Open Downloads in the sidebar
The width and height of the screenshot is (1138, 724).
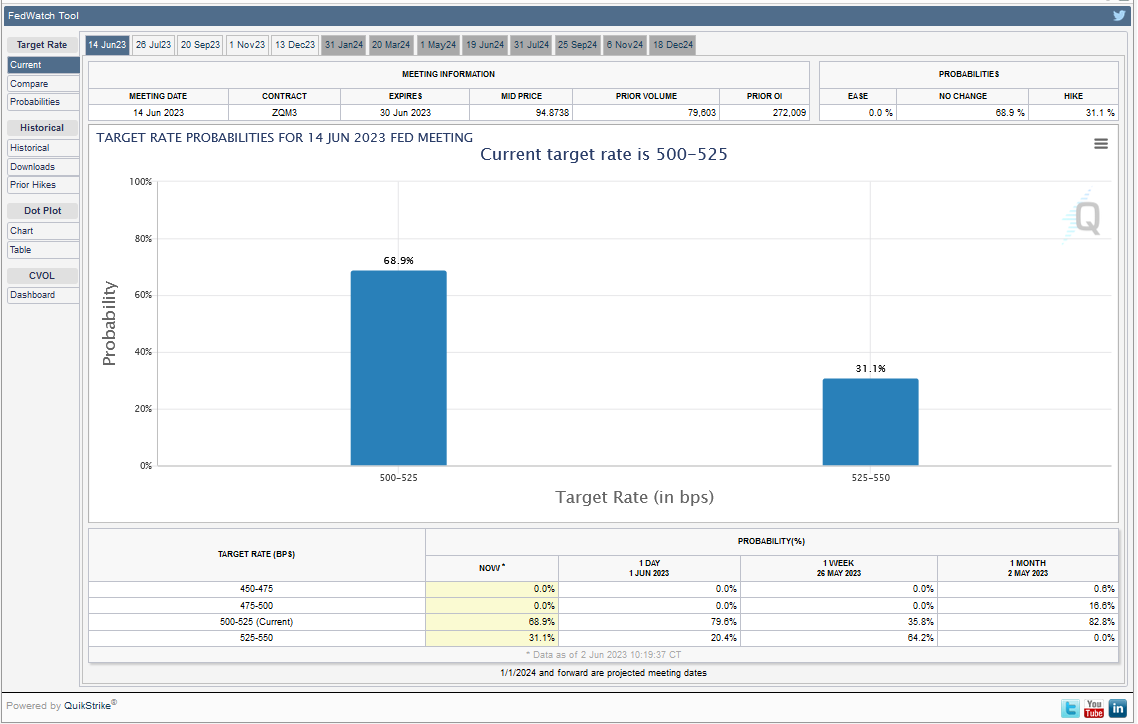pos(44,167)
